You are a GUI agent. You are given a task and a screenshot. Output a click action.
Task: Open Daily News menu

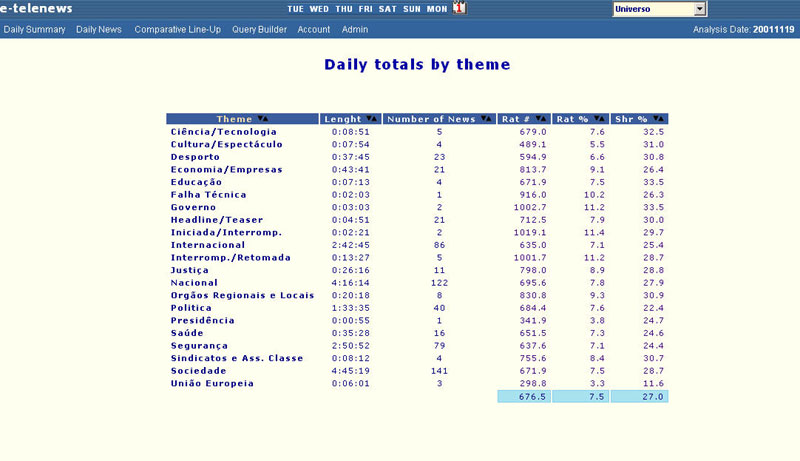click(x=99, y=30)
